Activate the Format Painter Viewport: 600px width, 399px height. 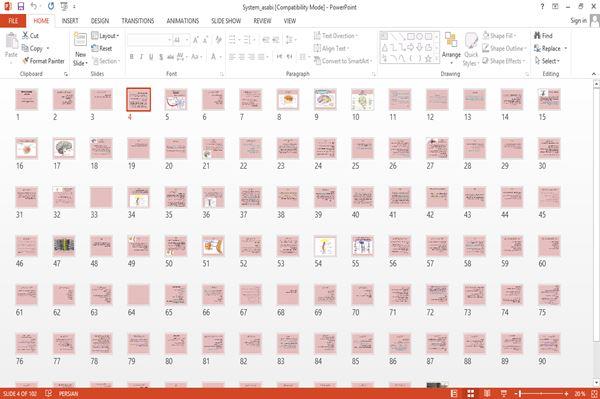(44, 61)
